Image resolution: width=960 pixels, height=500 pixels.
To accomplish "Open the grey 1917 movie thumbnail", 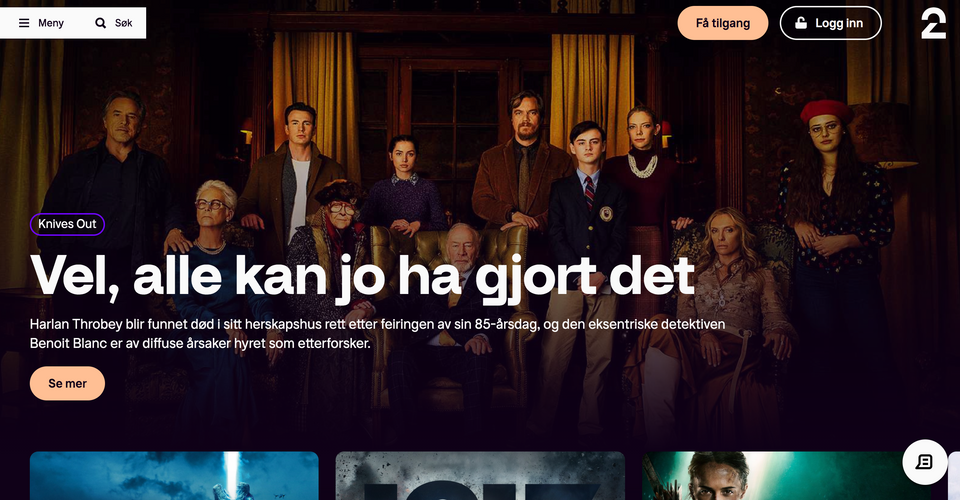I will click(480, 476).
